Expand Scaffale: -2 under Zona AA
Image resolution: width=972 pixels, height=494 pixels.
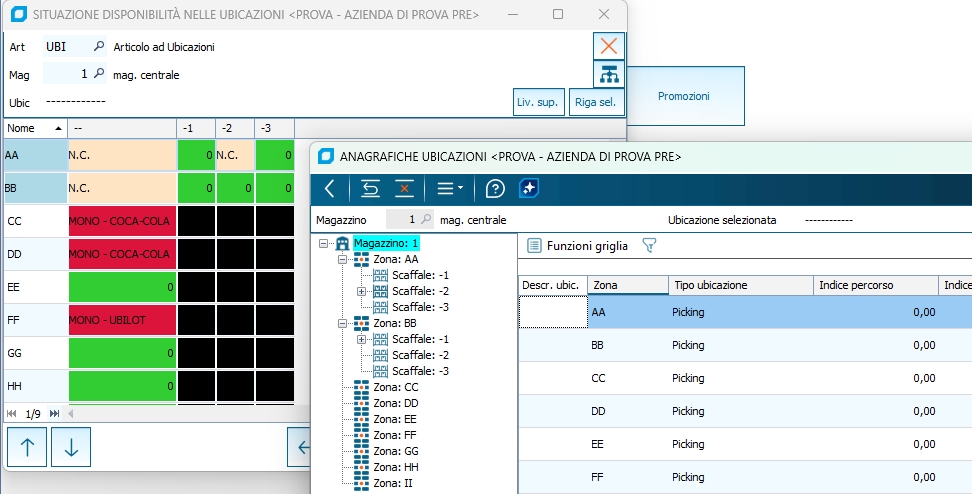[x=362, y=291]
